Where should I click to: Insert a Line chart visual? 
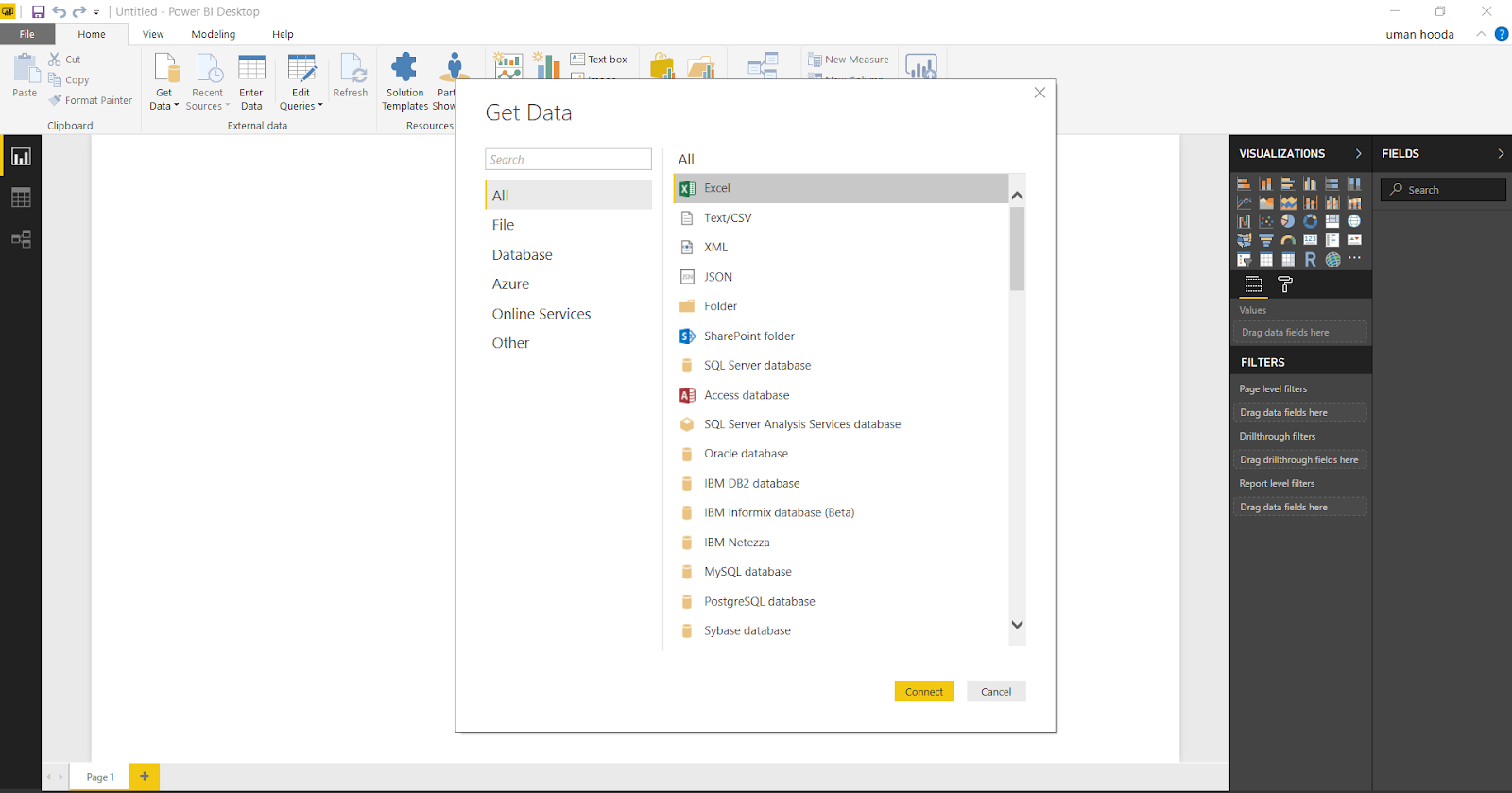[1244, 202]
